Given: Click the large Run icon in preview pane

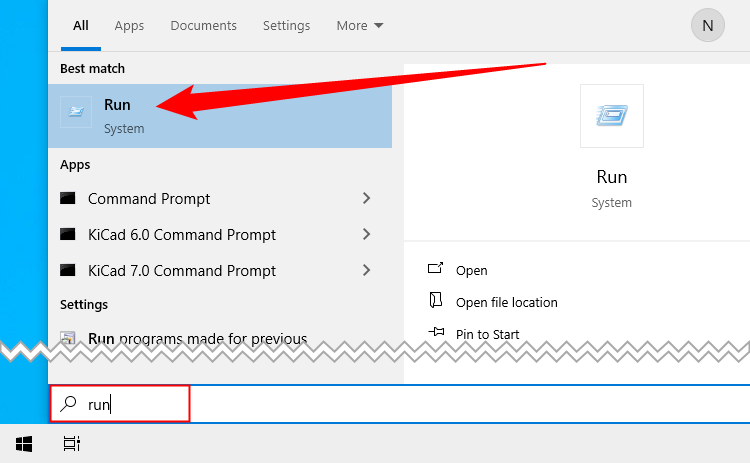Looking at the screenshot, I should pyautogui.click(x=612, y=116).
